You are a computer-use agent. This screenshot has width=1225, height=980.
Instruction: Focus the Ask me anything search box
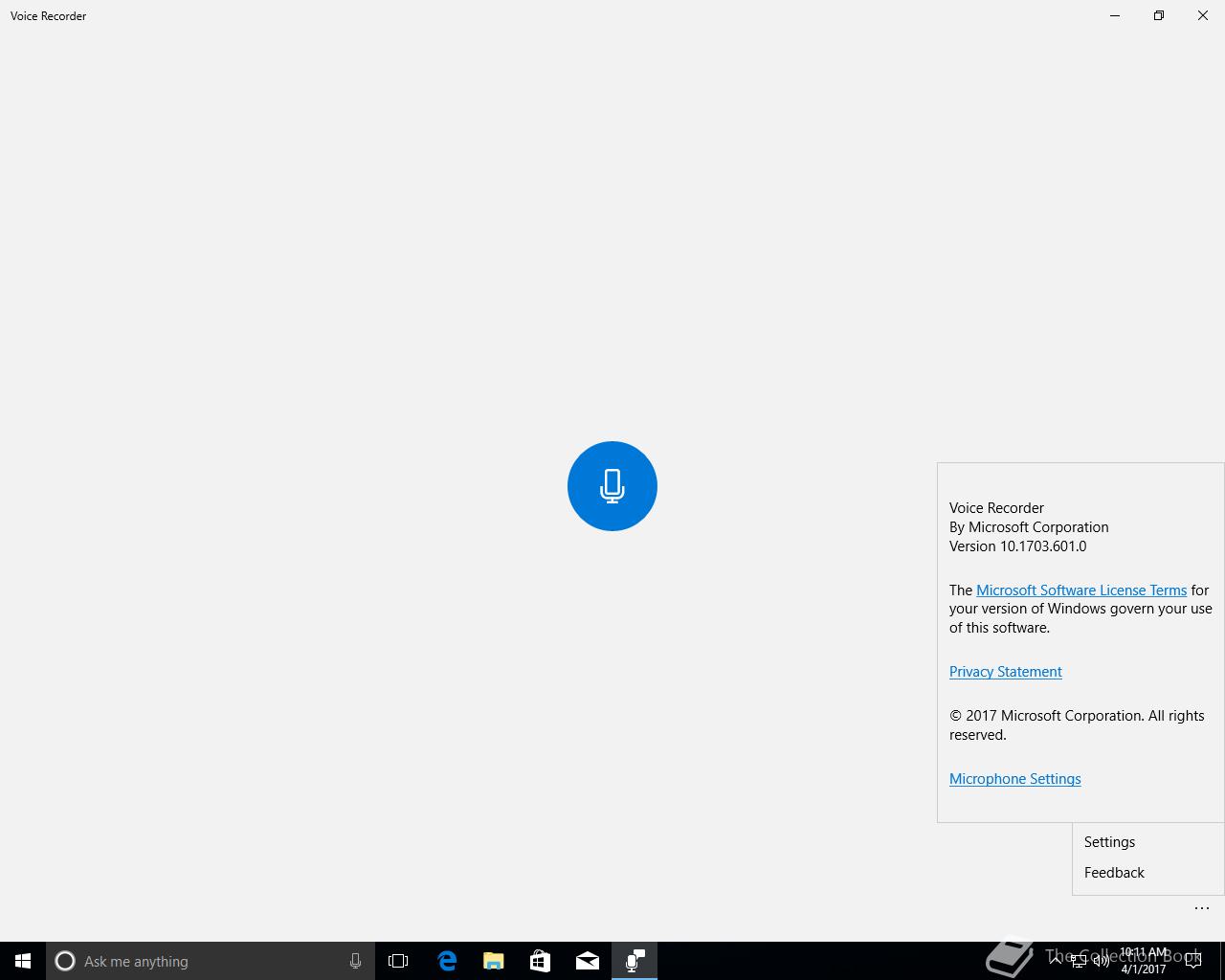[x=211, y=961]
